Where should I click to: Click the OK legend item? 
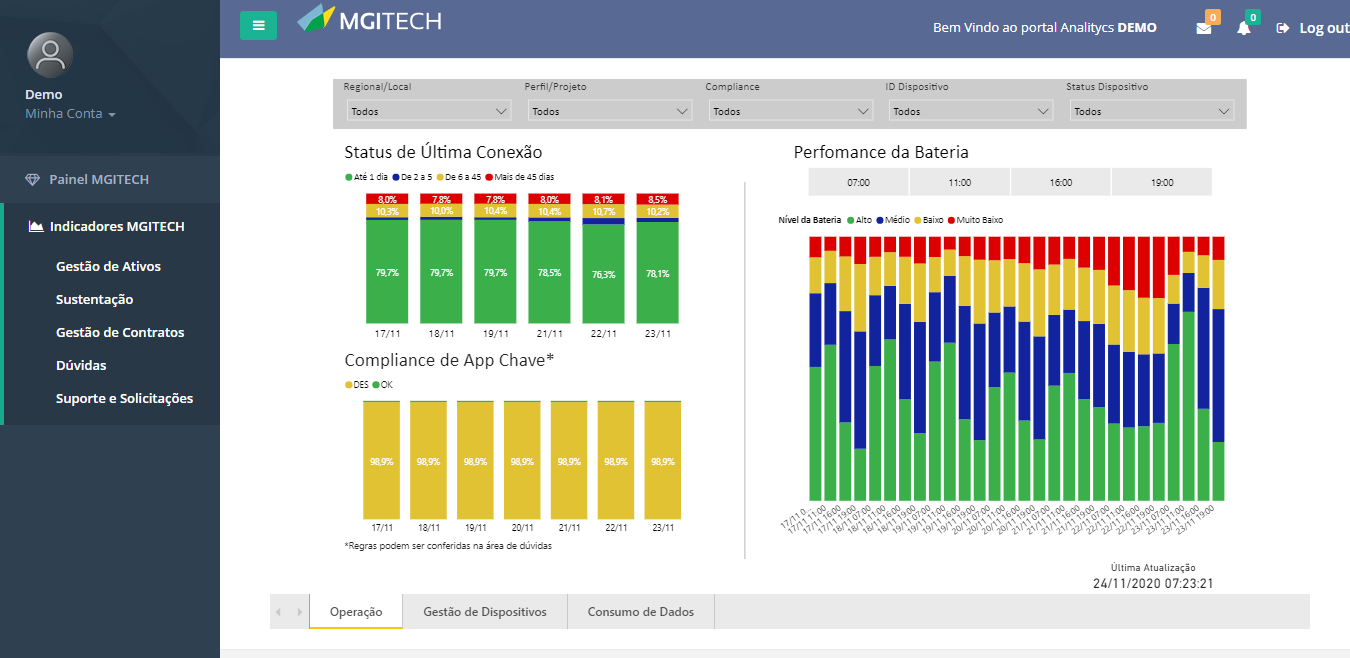tap(383, 385)
